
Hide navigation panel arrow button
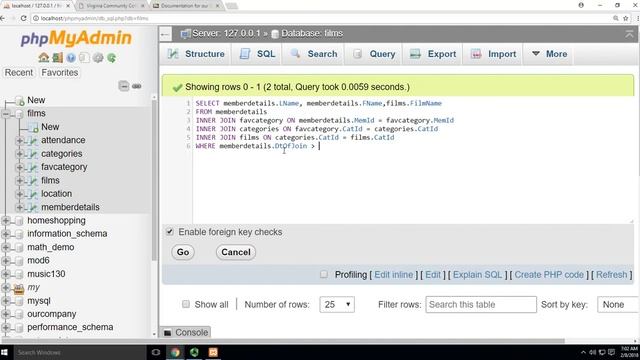click(x=165, y=34)
